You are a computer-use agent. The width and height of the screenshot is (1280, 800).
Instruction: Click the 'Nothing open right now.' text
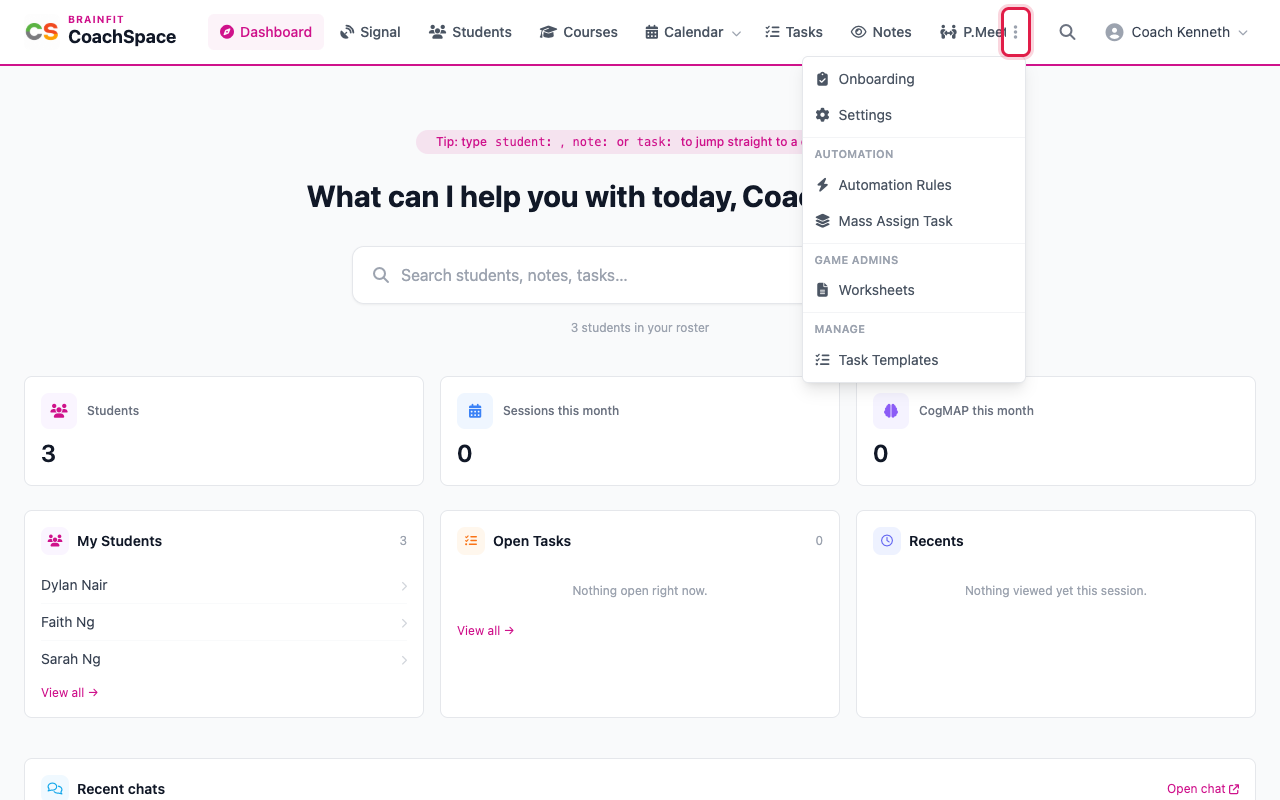point(640,591)
